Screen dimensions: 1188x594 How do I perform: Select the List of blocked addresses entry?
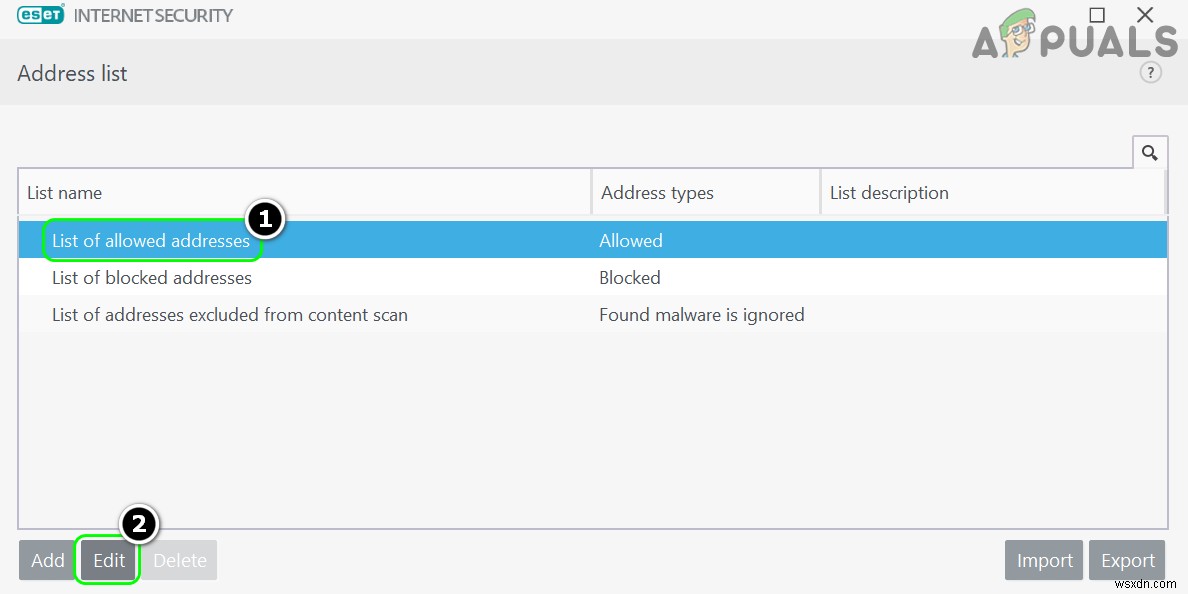pos(151,277)
